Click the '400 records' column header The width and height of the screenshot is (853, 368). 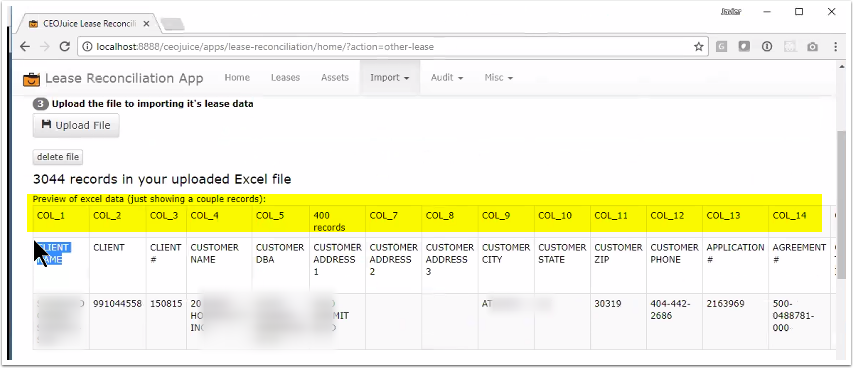coord(337,221)
